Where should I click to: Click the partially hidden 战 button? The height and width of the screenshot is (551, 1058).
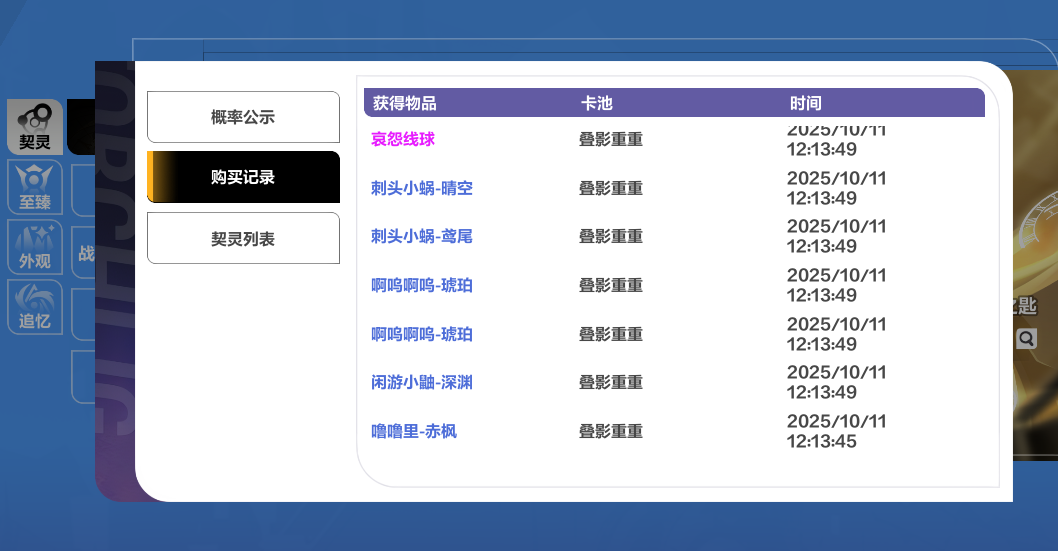pyautogui.click(x=85, y=253)
